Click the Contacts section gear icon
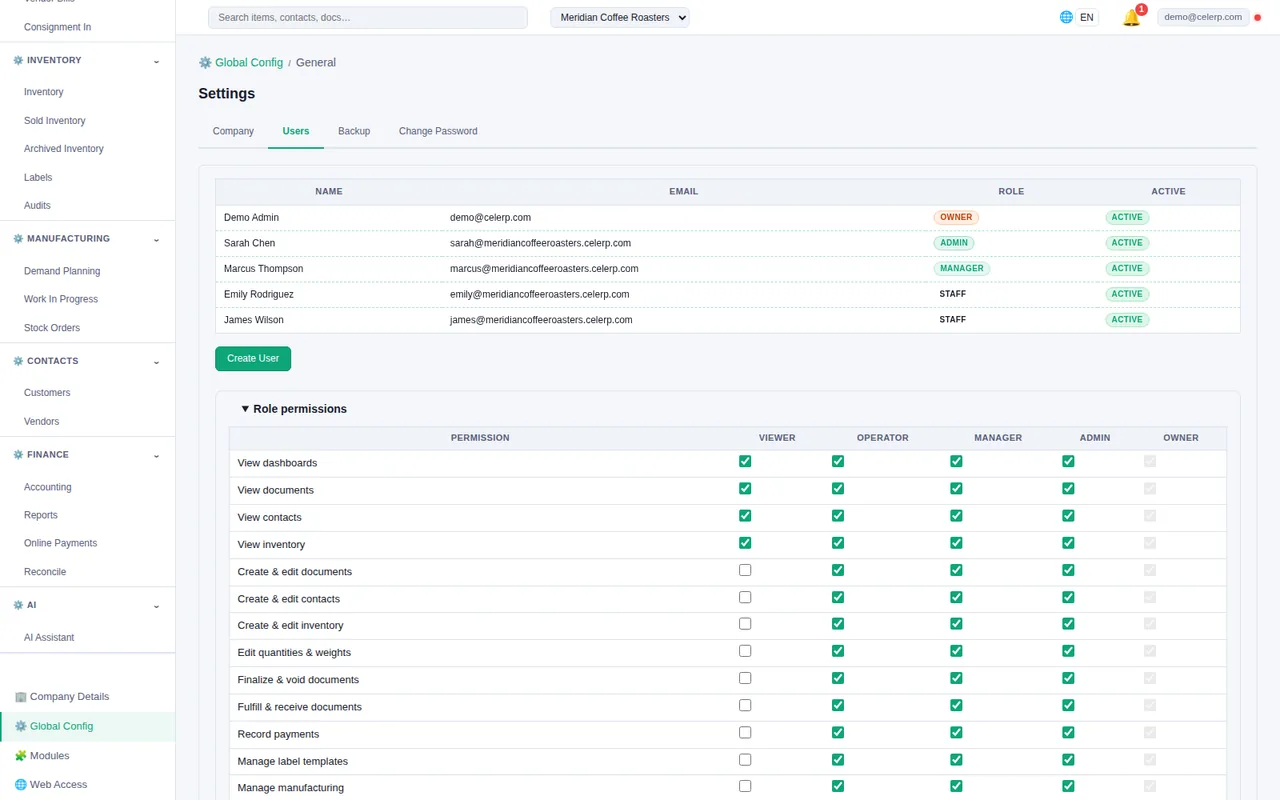1280x800 pixels. click(18, 361)
